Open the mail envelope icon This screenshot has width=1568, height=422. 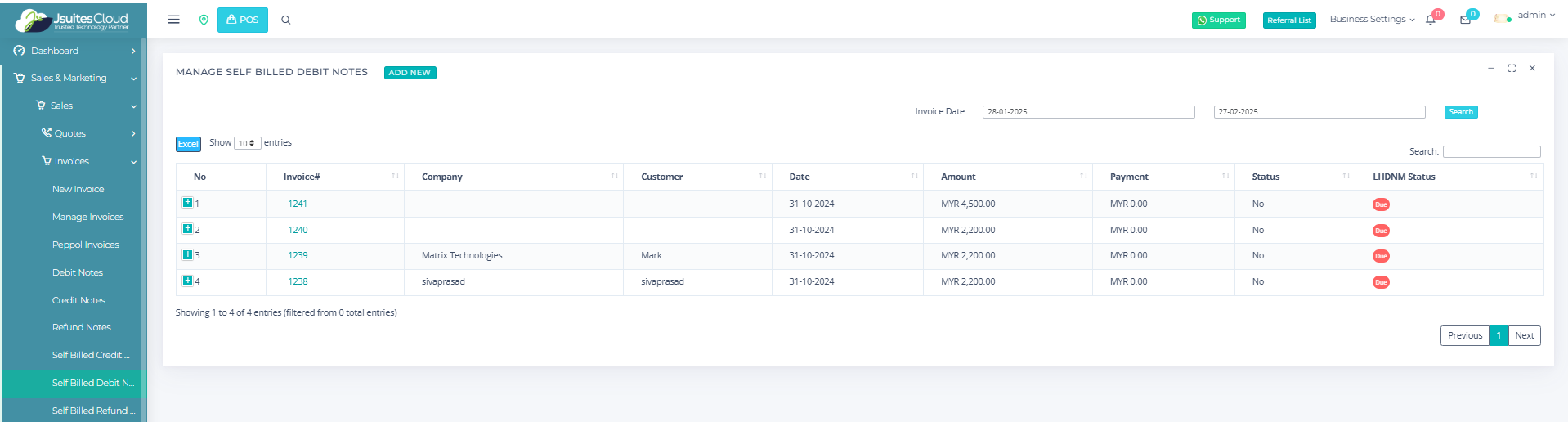1465,20
